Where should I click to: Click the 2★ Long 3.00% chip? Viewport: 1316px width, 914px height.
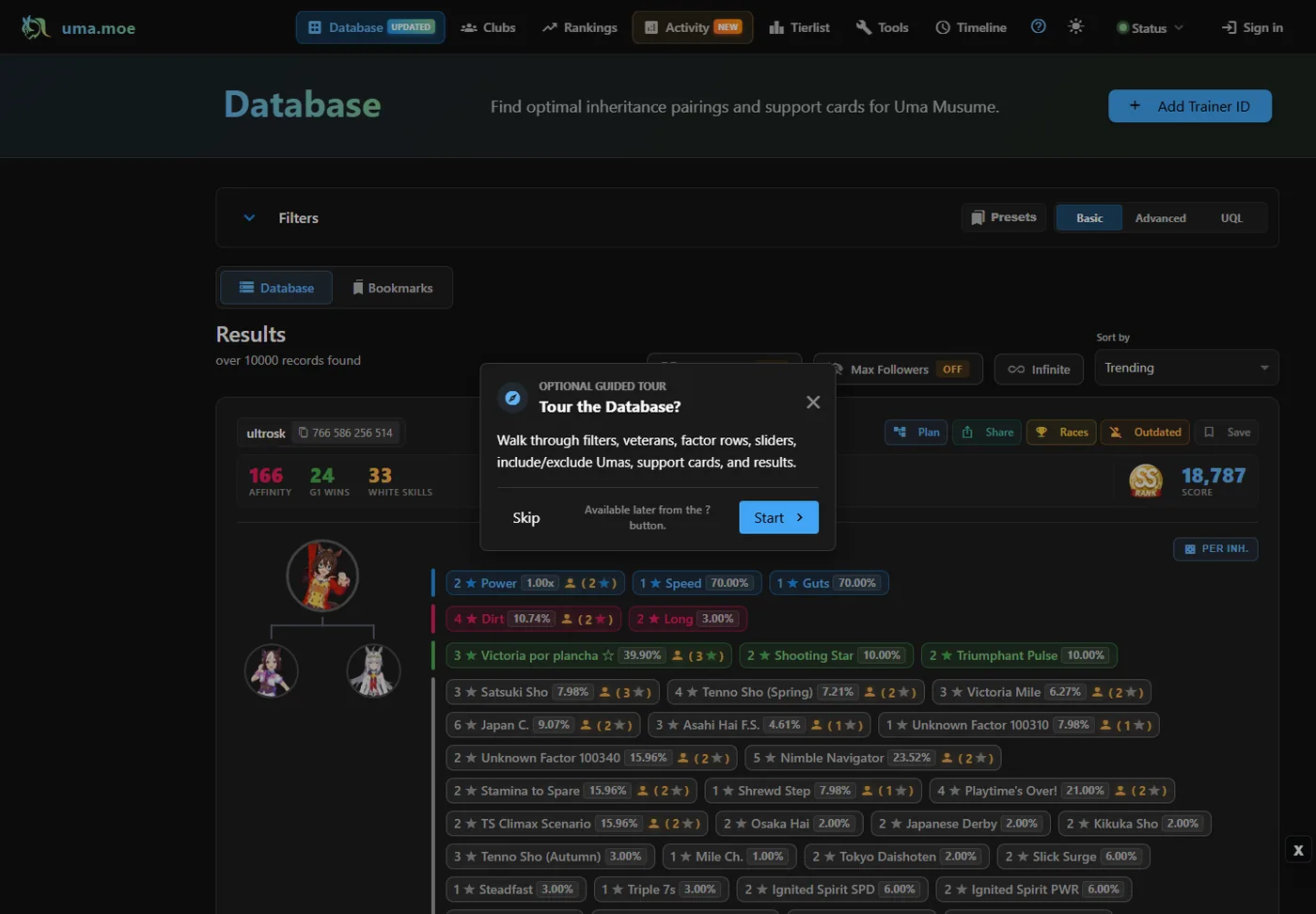[x=687, y=619]
